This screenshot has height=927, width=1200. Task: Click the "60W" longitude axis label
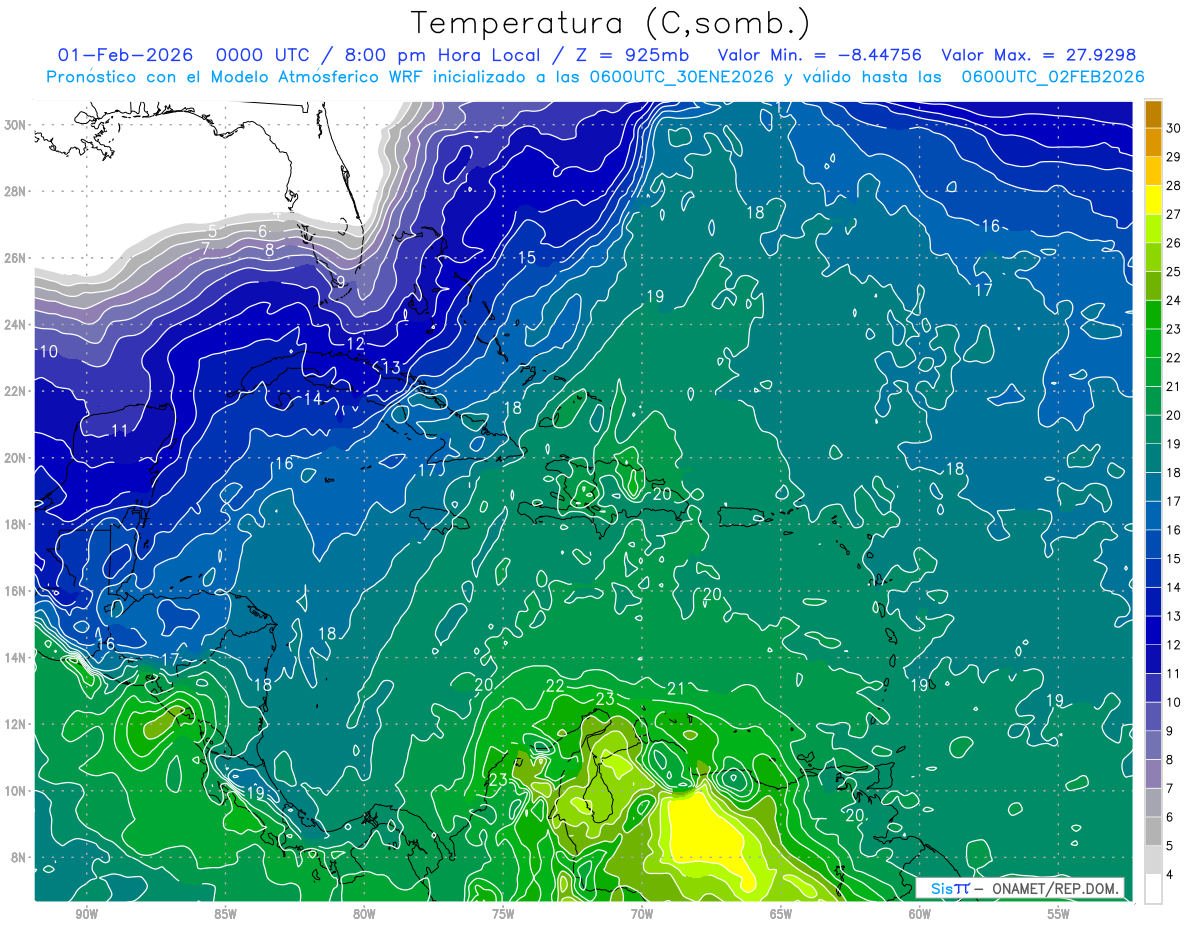click(920, 914)
